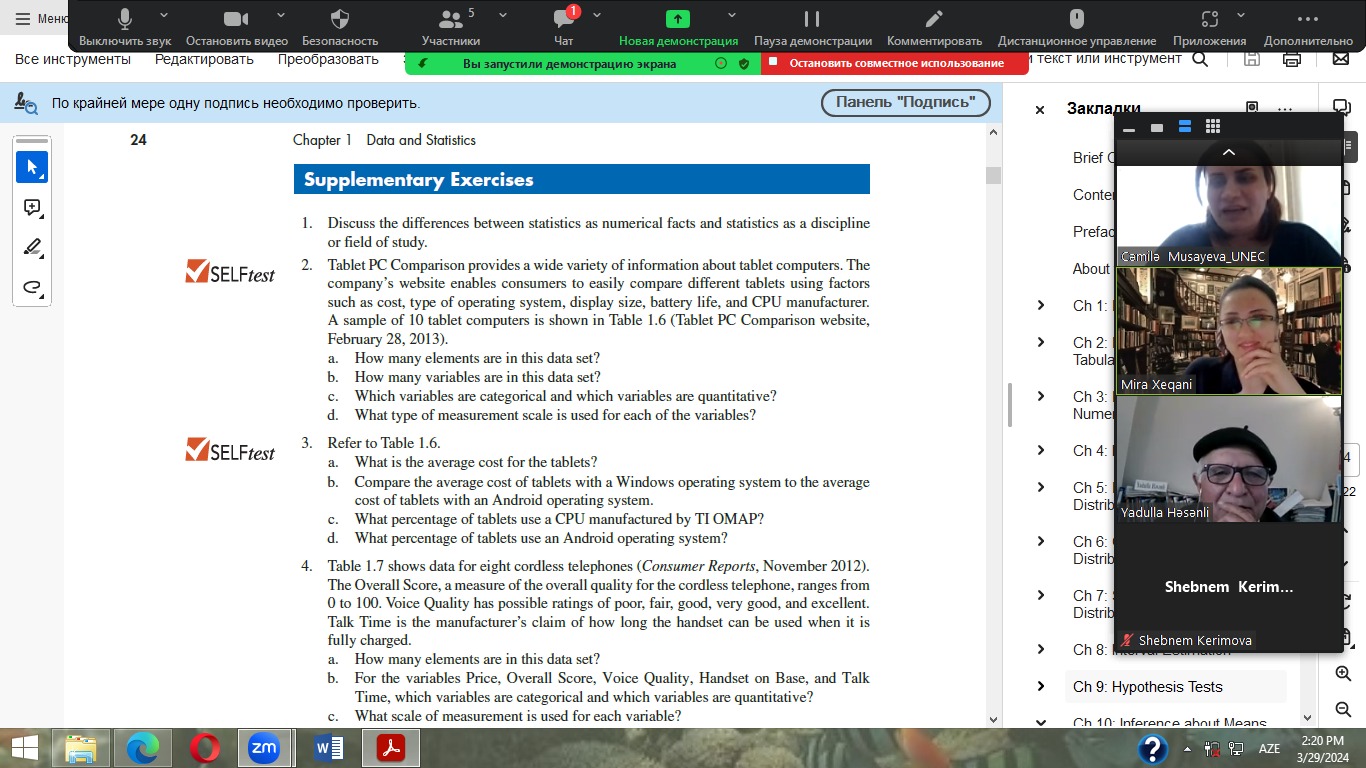Open the Zoom Security shield
This screenshot has height=768, width=1366.
tap(340, 19)
